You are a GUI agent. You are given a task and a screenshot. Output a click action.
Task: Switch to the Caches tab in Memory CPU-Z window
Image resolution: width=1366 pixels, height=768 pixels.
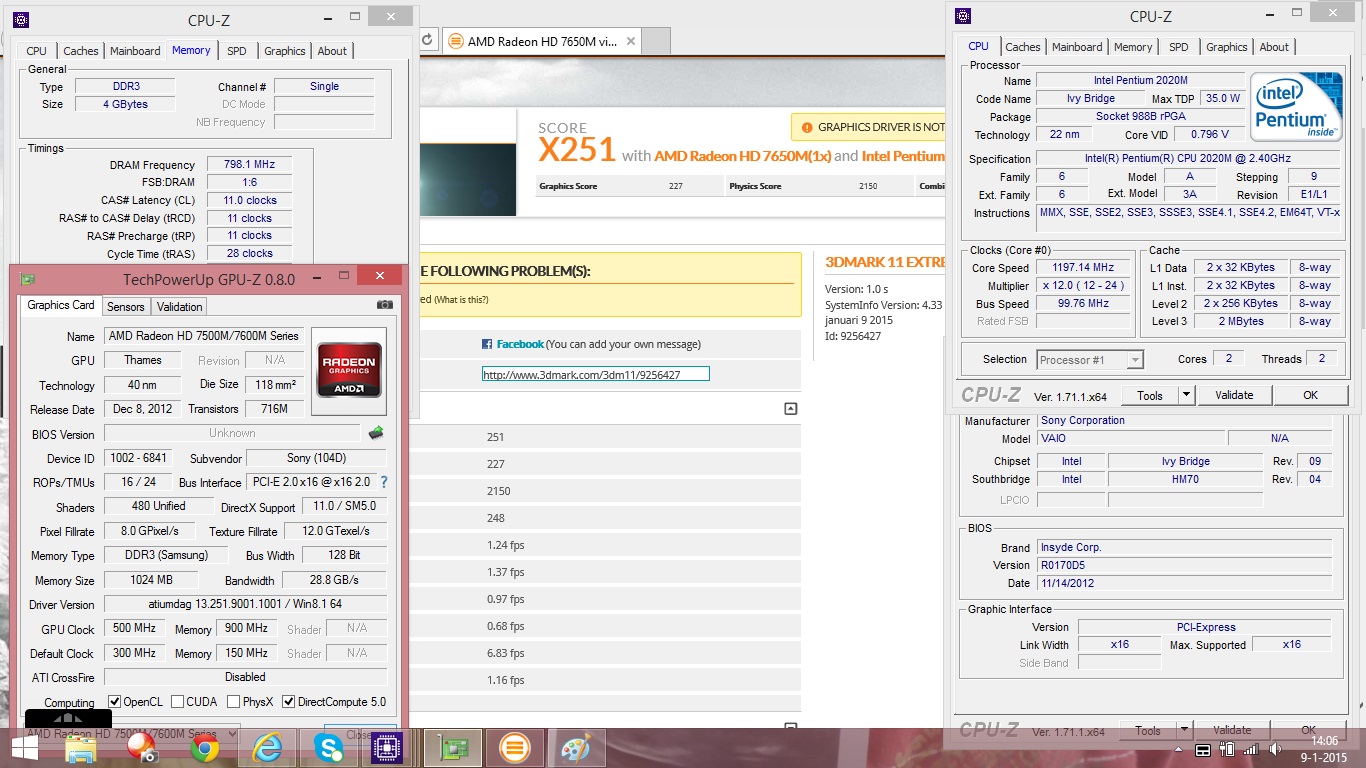[81, 51]
